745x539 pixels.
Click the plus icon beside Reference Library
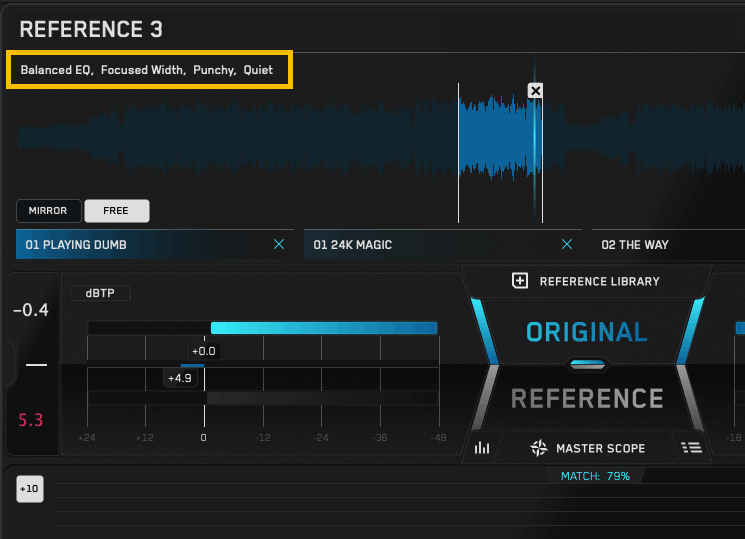pos(520,280)
